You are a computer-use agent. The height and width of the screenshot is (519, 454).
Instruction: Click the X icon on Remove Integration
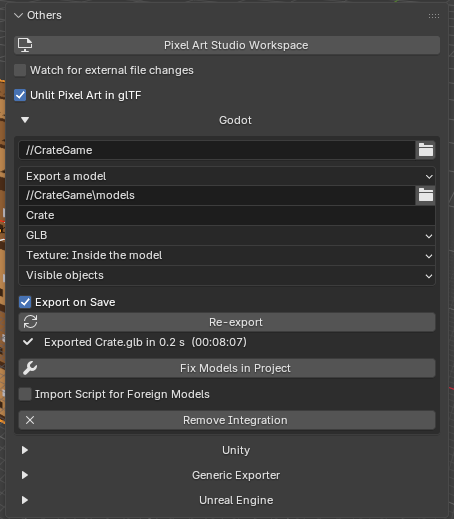30,420
